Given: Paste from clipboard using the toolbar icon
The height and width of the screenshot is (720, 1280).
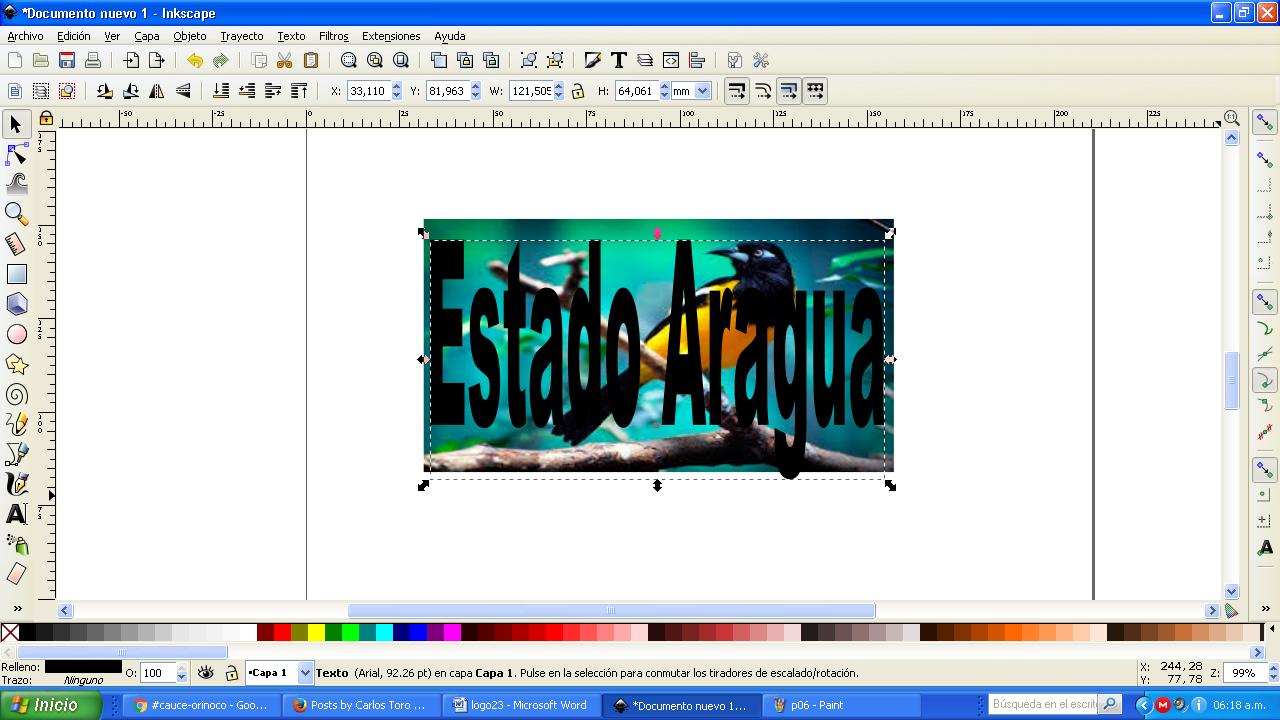Looking at the screenshot, I should pyautogui.click(x=311, y=61).
